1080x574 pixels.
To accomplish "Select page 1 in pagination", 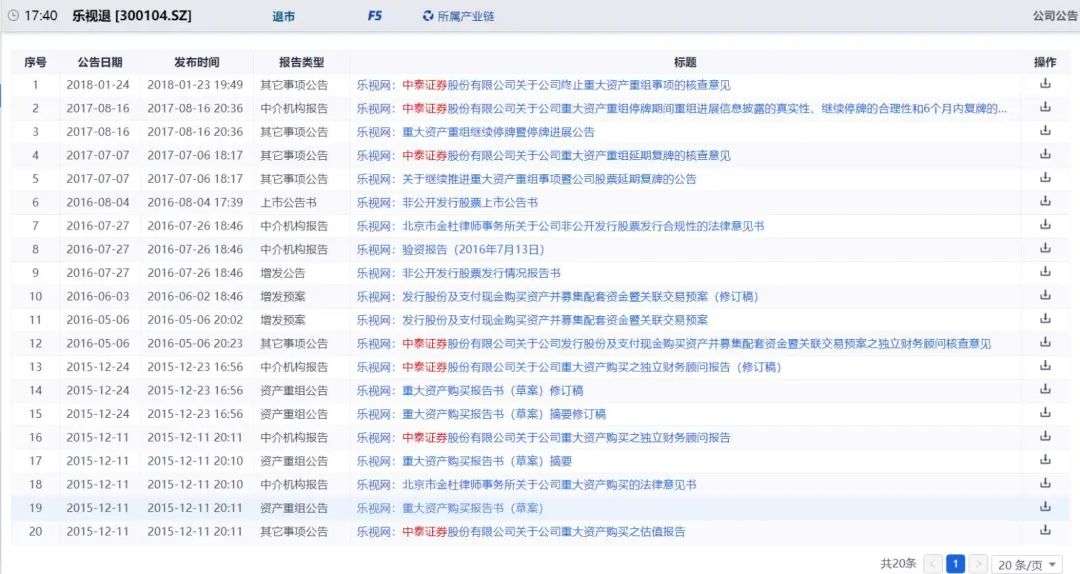I will pos(955,564).
